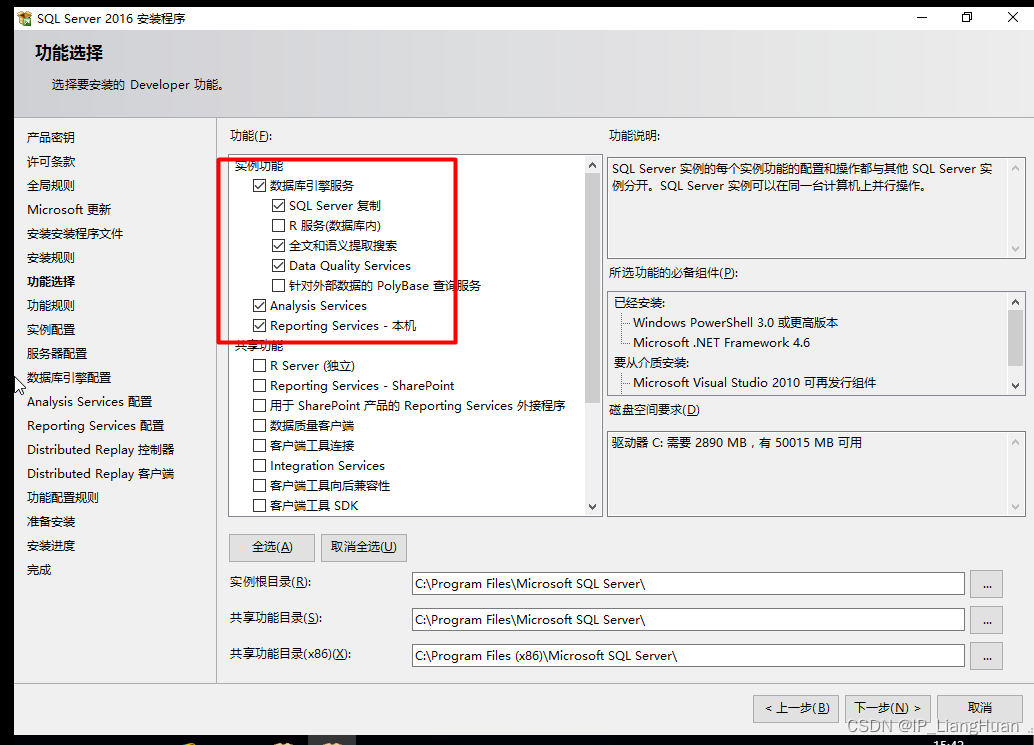
Task: Click the 取消全选(U) button
Action: [x=363, y=547]
